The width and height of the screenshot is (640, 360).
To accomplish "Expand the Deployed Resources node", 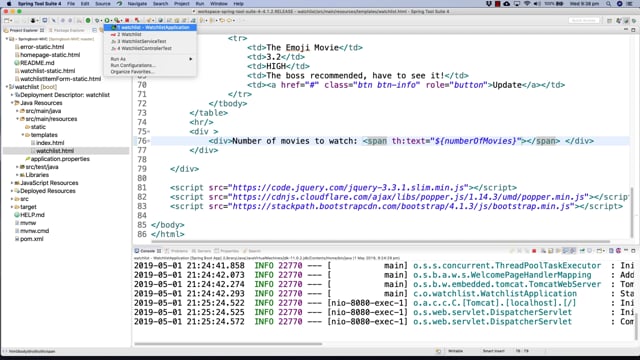I will click(x=12, y=191).
